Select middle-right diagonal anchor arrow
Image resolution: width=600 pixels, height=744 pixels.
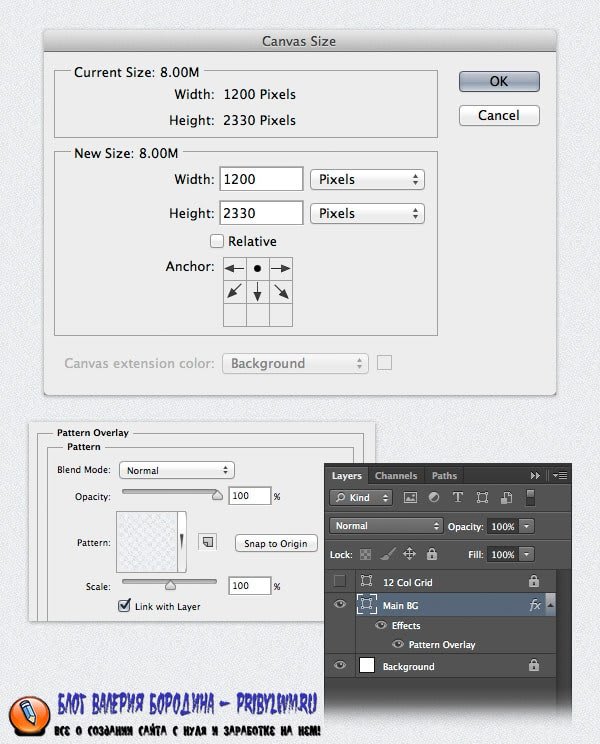pyautogui.click(x=281, y=291)
